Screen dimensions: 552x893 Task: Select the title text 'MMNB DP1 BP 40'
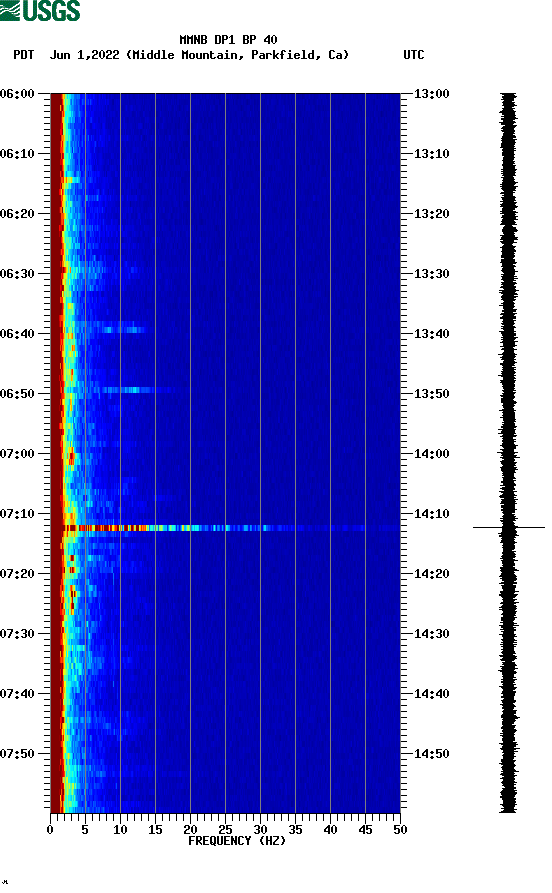click(228, 40)
